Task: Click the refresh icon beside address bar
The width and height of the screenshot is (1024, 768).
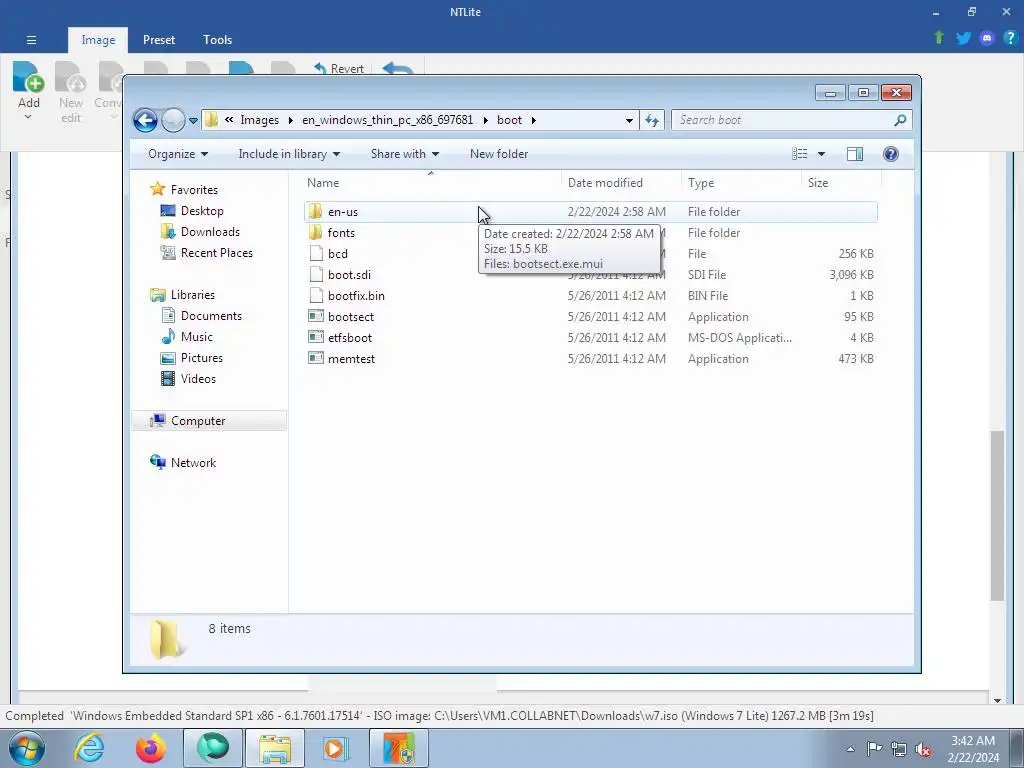Action: (652, 120)
